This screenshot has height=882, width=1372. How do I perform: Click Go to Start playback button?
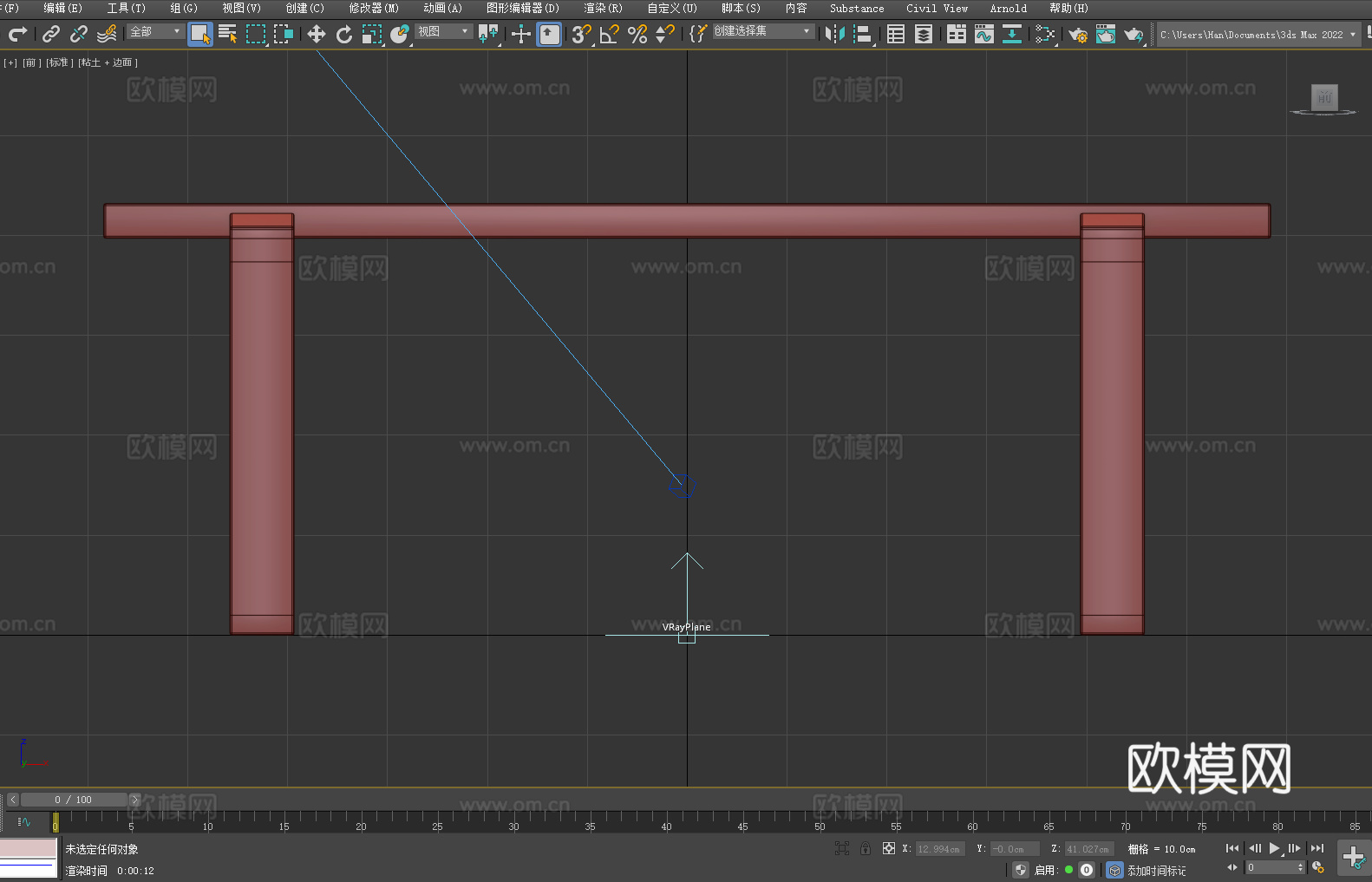(1232, 848)
